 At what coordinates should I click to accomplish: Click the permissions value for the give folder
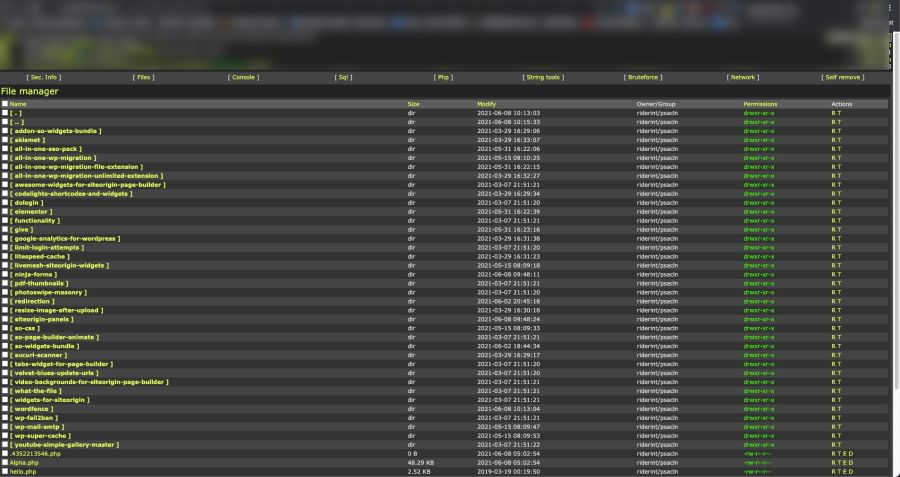coord(758,230)
